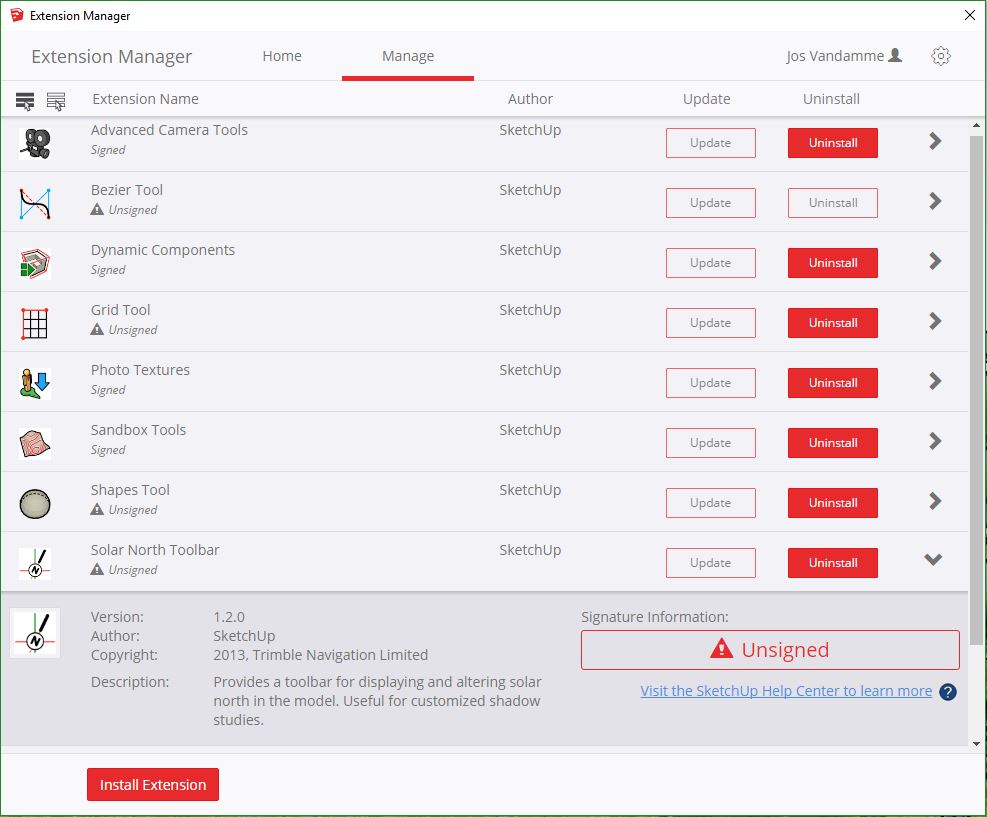Click the Sandbox Tools terrain icon
987x817 pixels.
[x=35, y=443]
